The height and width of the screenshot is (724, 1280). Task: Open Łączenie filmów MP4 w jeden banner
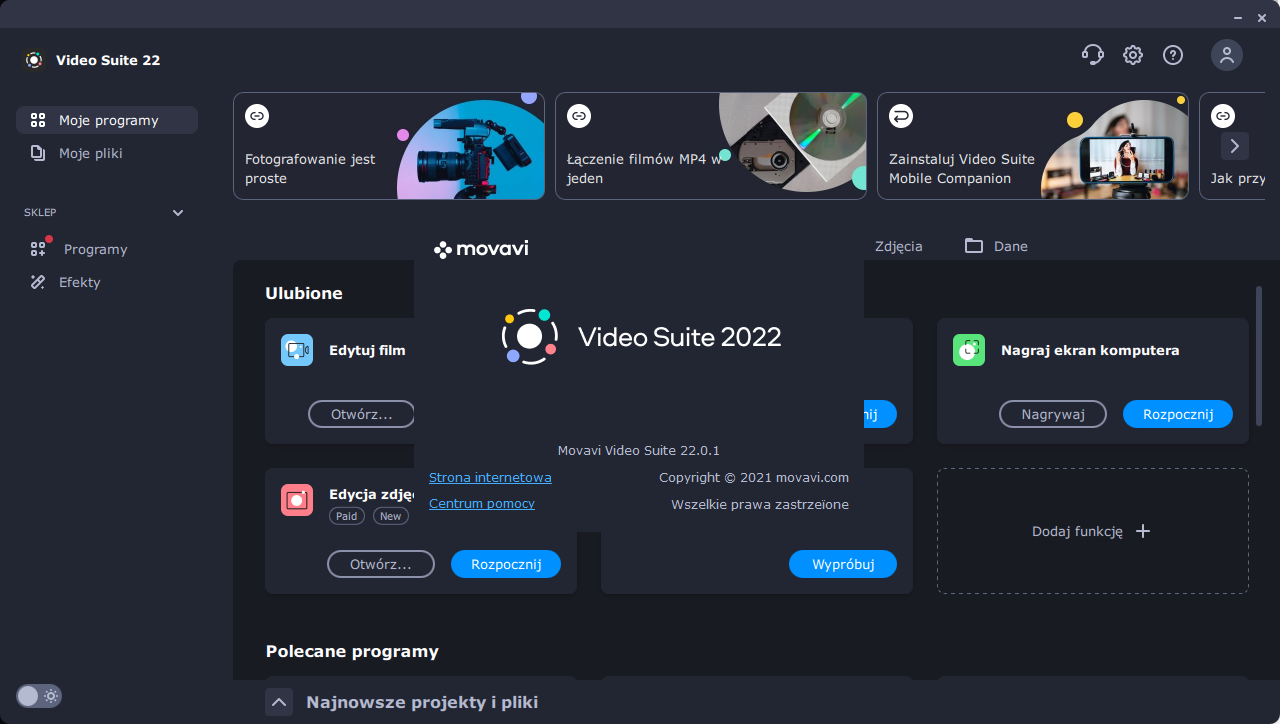click(711, 146)
